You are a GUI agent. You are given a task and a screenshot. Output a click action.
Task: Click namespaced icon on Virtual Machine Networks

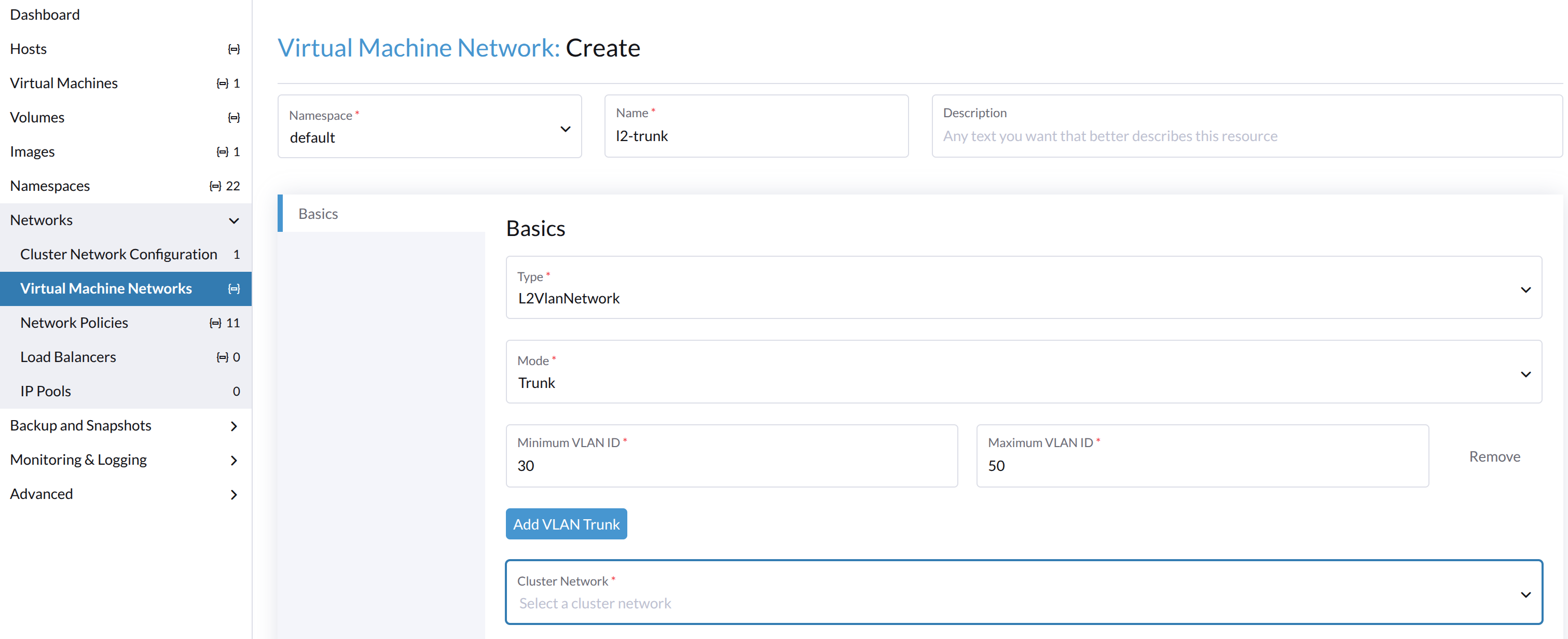[x=233, y=288]
